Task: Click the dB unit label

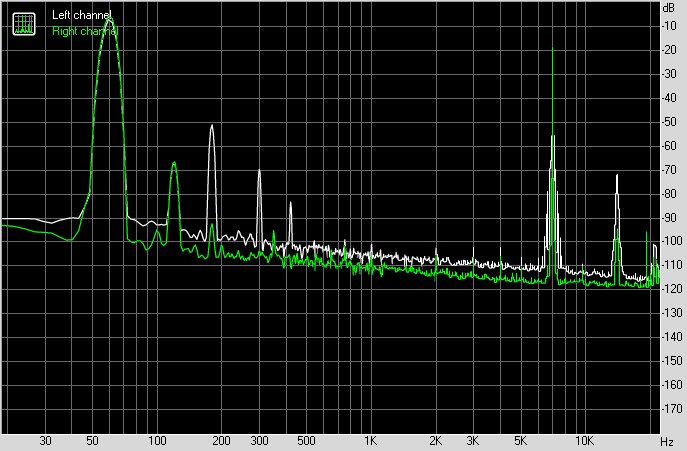Action: 669,8
